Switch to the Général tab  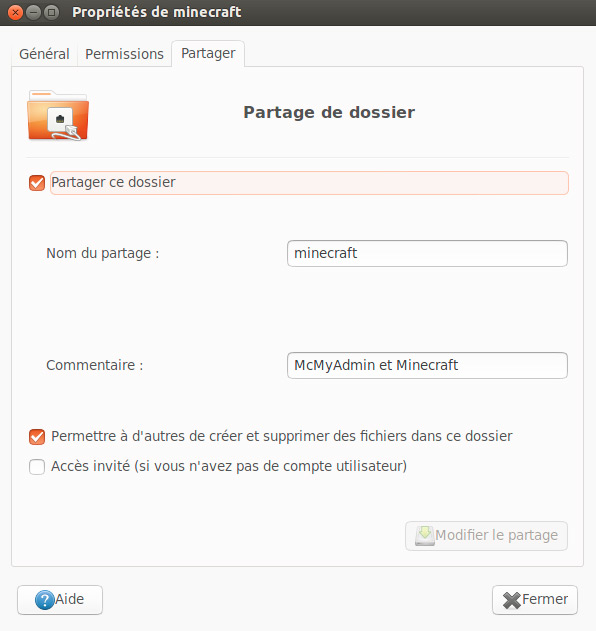click(x=44, y=54)
